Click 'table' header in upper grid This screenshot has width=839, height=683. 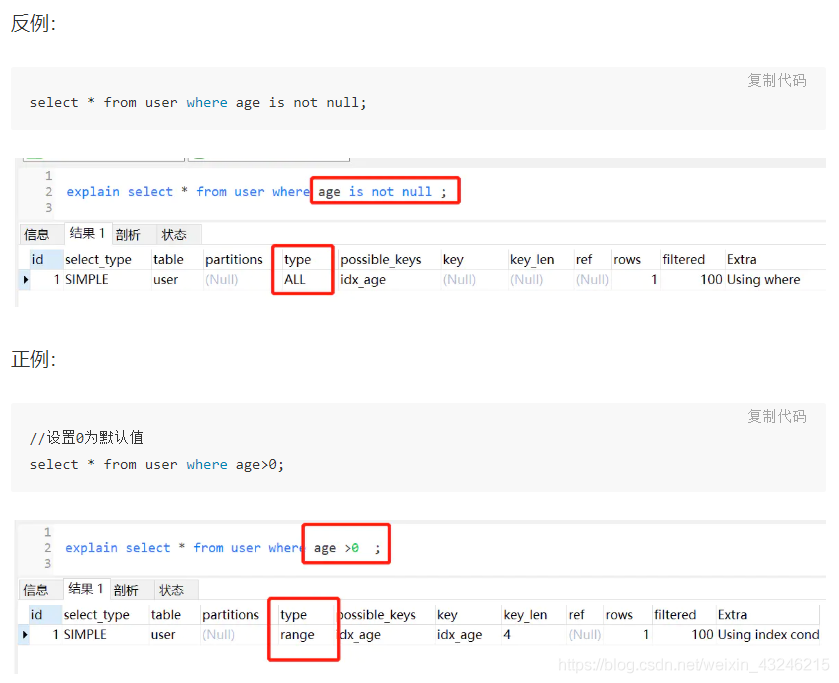tap(168, 260)
